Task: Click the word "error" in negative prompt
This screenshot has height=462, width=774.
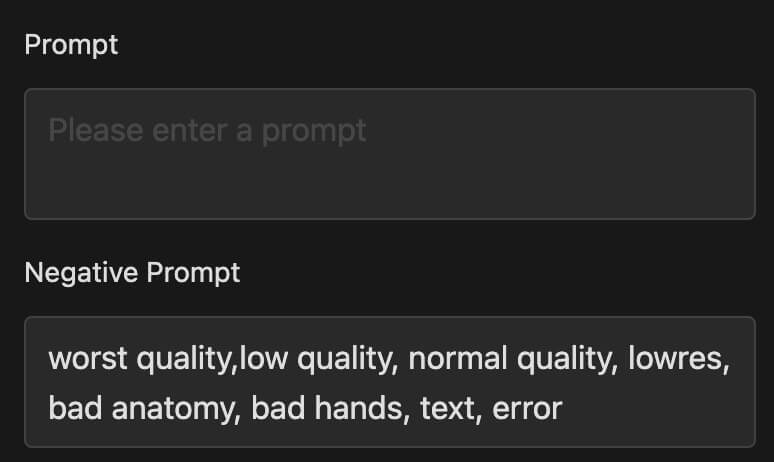Action: (x=527, y=410)
